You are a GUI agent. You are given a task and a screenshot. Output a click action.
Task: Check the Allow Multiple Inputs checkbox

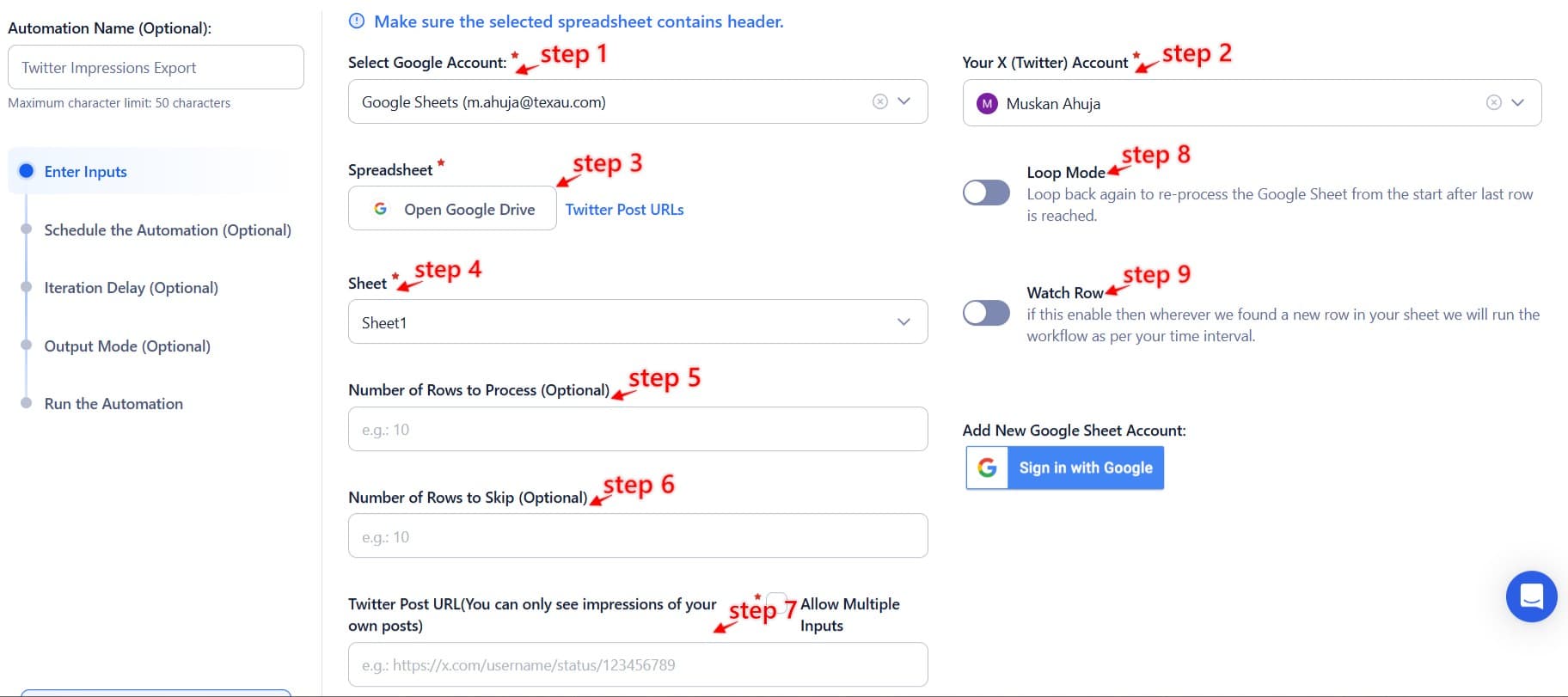click(776, 601)
